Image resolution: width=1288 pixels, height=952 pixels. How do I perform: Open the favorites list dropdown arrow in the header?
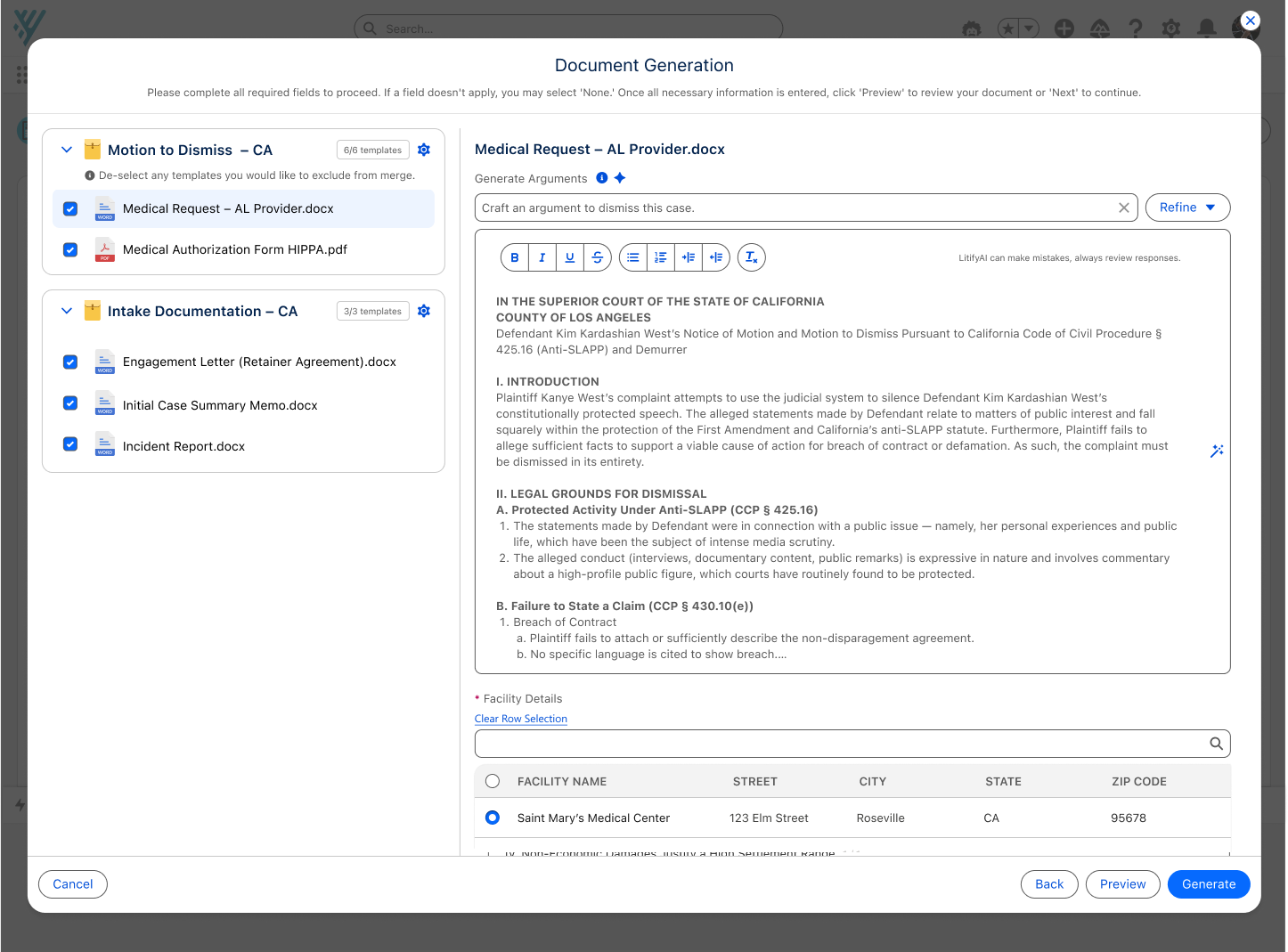coord(1029,28)
